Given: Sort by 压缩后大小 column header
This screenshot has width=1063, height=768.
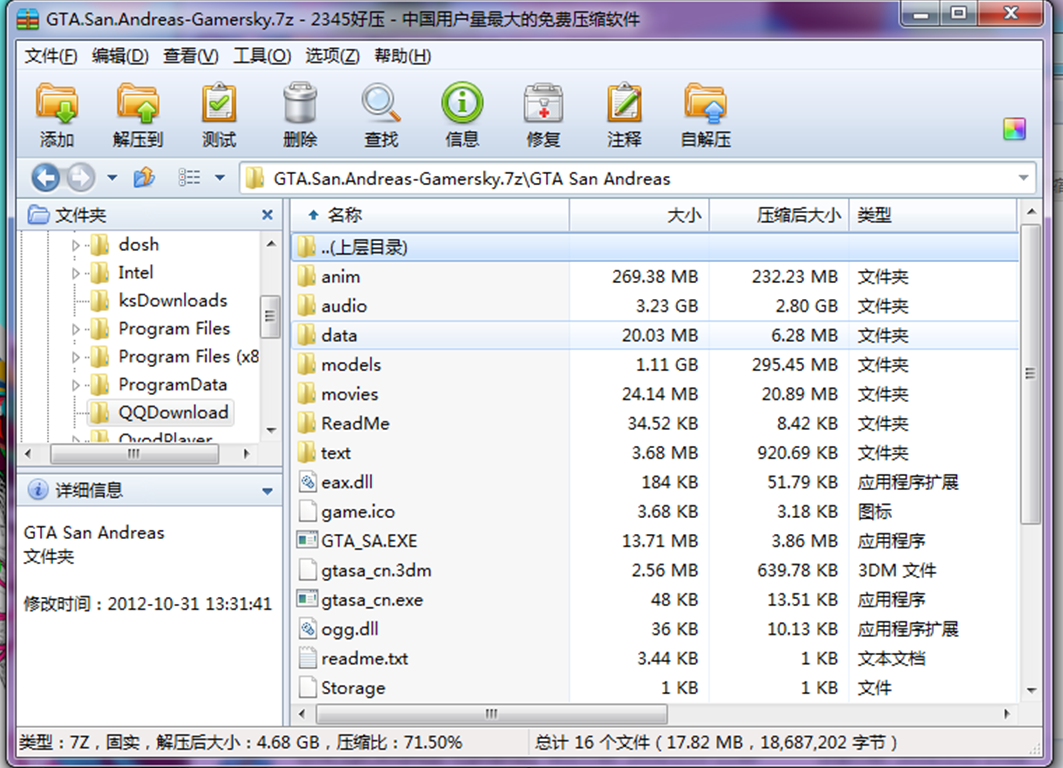Looking at the screenshot, I should (x=779, y=216).
